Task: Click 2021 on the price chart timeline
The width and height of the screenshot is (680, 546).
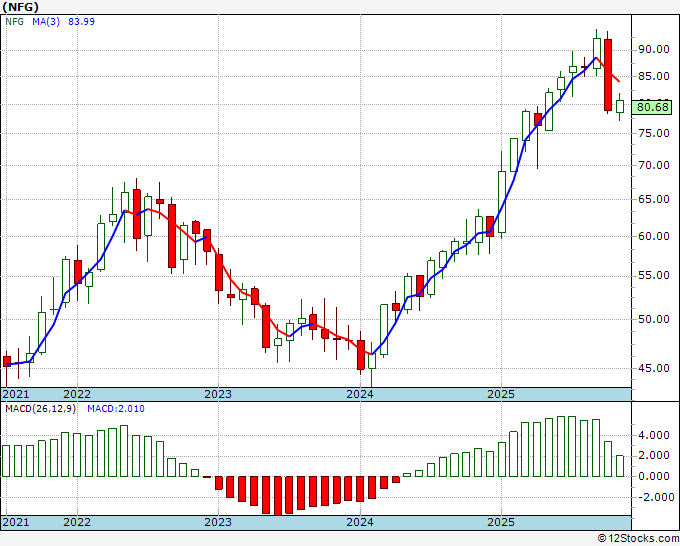Action: 16,394
